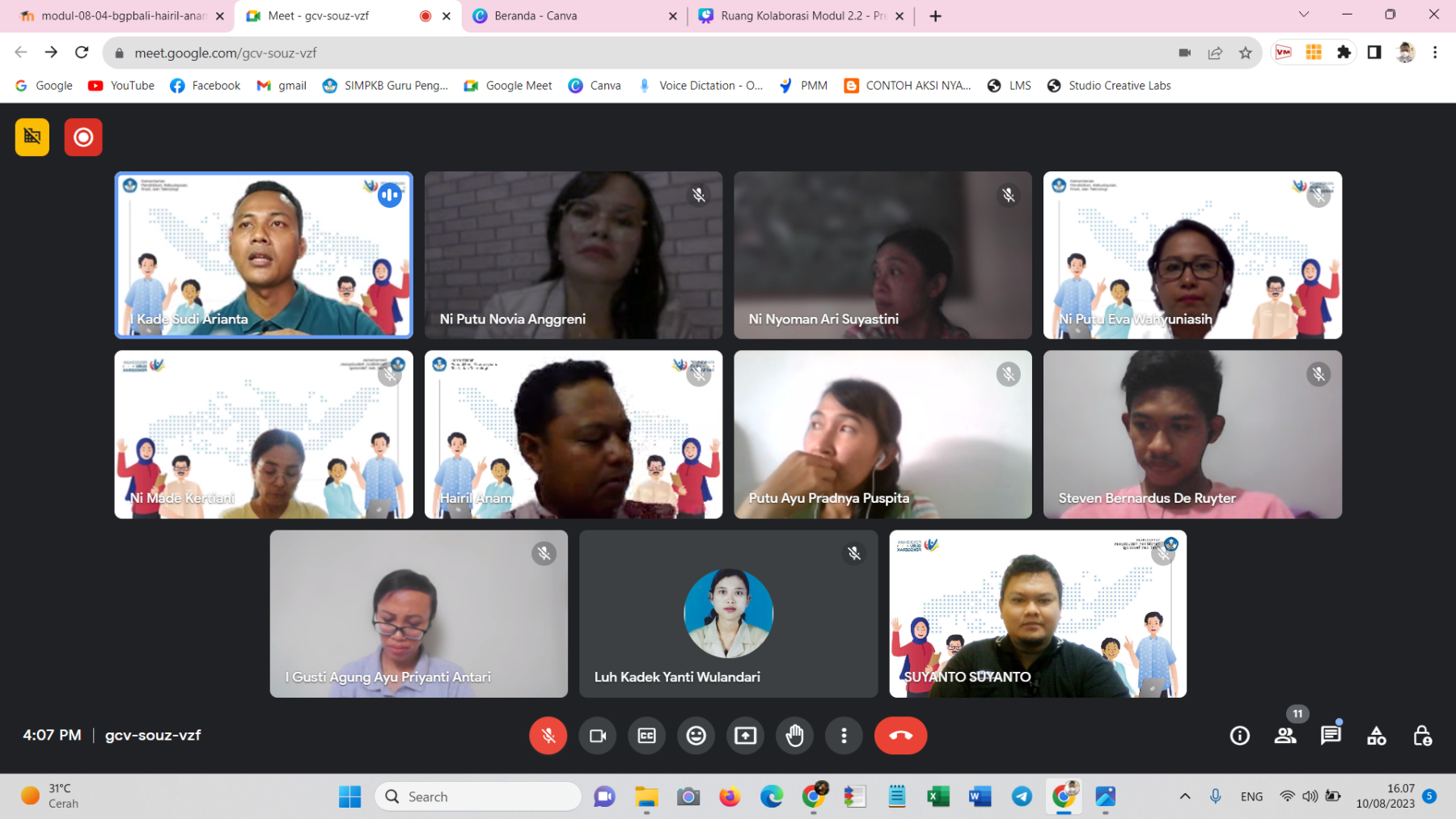
Task: Select I Kade Sudi Arianta's video tile
Action: point(264,255)
